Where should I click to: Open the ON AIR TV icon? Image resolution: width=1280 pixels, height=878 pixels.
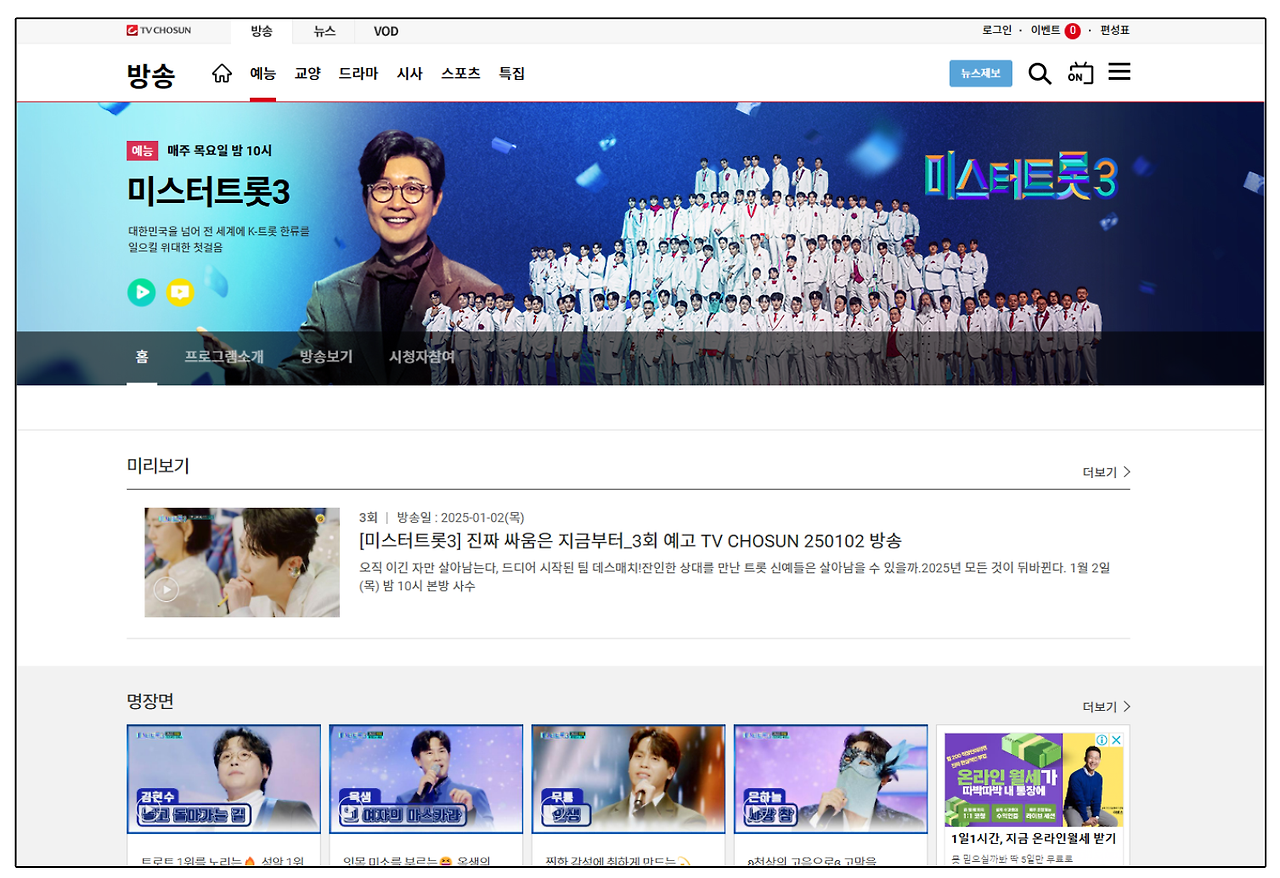tap(1080, 73)
